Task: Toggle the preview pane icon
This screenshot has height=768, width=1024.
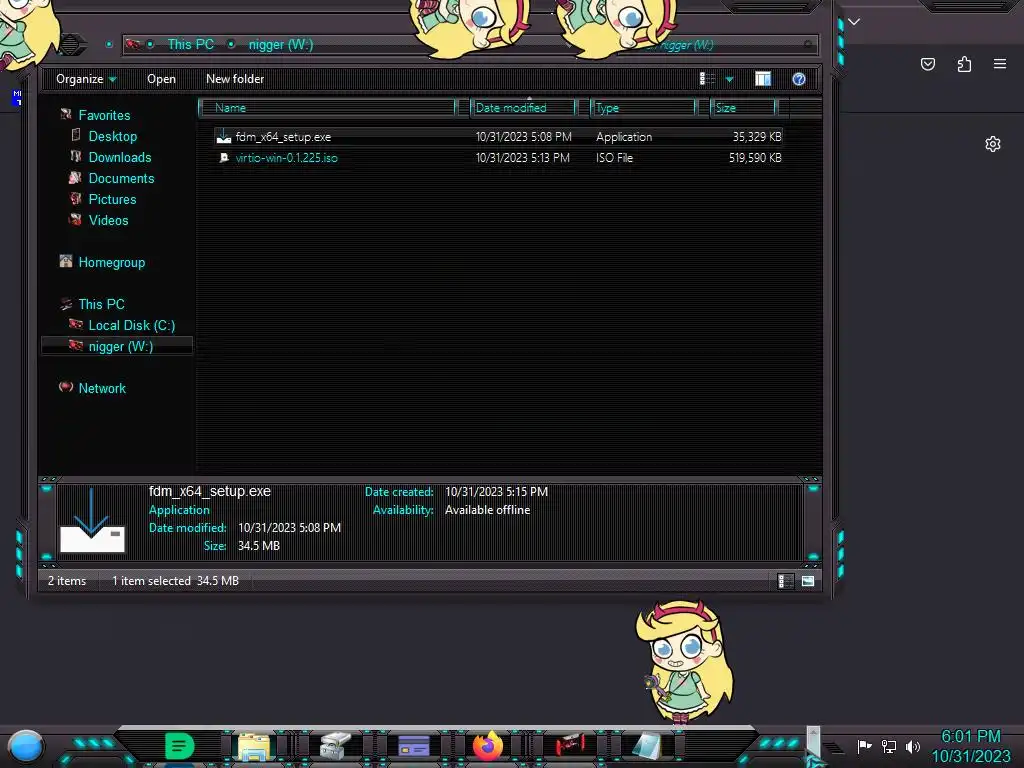Action: click(763, 79)
